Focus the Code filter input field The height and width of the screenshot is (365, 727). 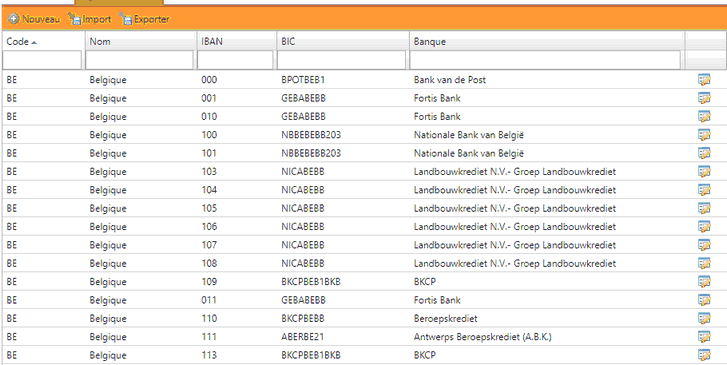[42, 60]
